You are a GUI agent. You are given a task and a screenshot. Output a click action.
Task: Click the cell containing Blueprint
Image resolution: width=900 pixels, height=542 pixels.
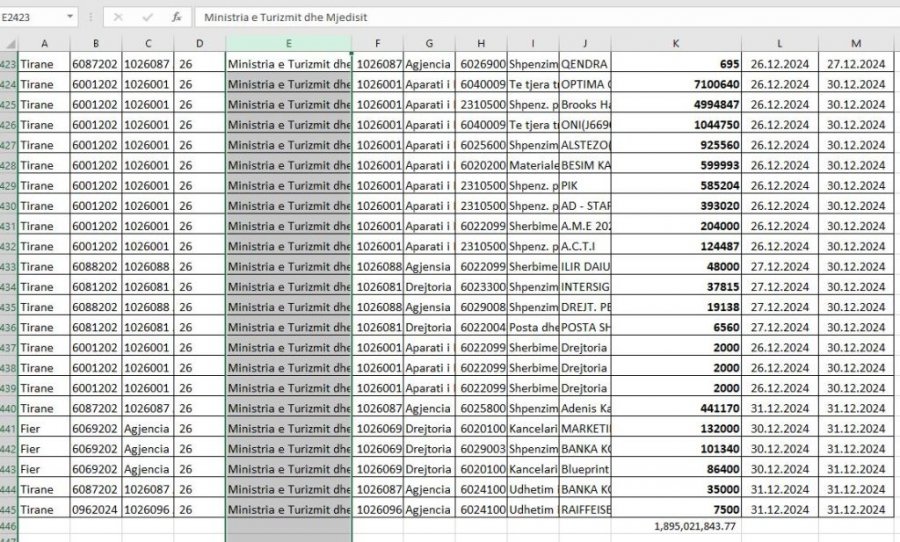(585, 467)
